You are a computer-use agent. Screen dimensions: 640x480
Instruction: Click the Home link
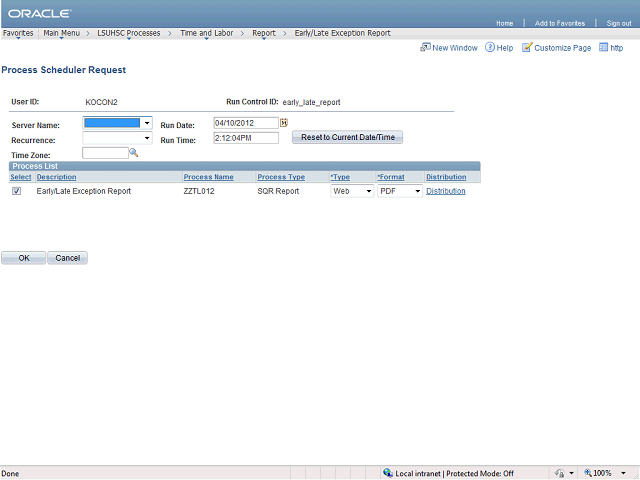tap(504, 23)
